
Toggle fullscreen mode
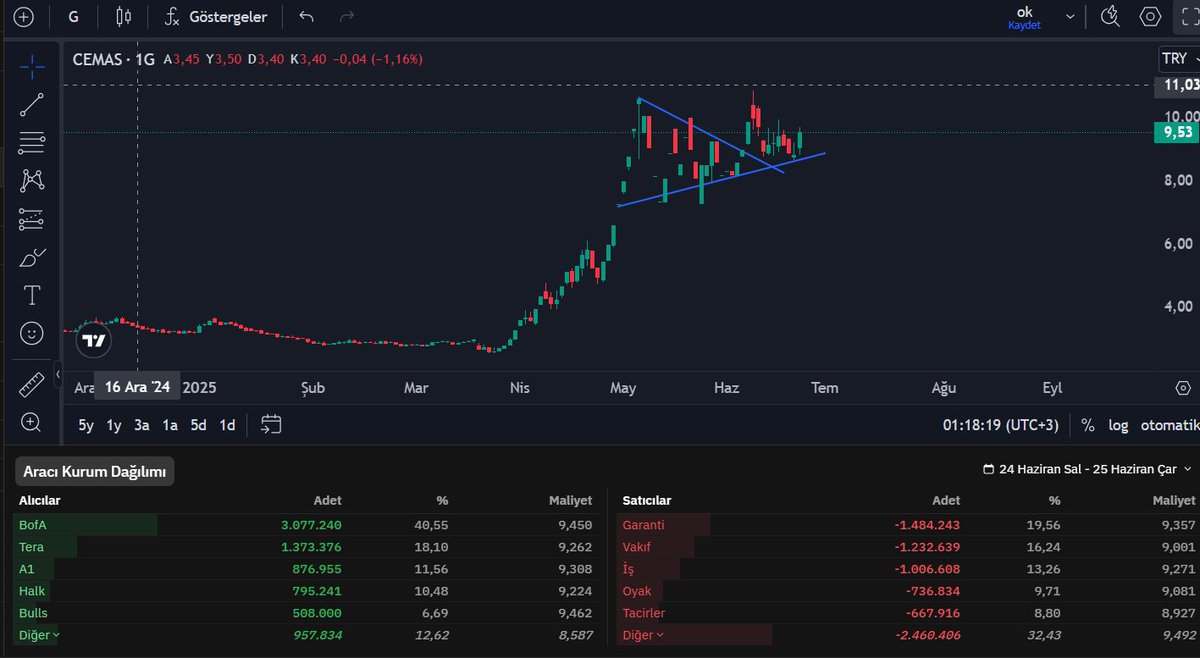coord(1188,17)
